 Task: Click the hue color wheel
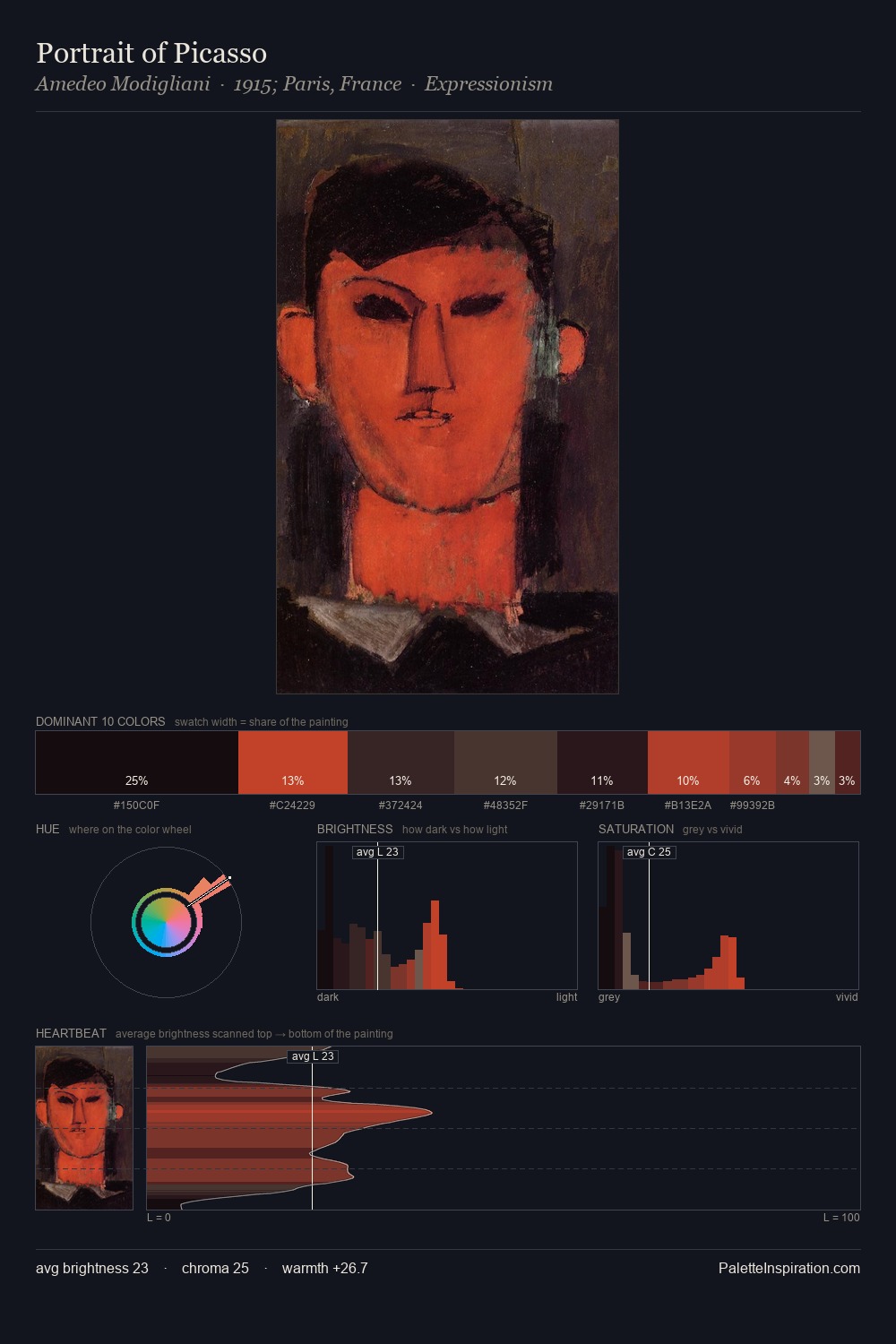(167, 922)
